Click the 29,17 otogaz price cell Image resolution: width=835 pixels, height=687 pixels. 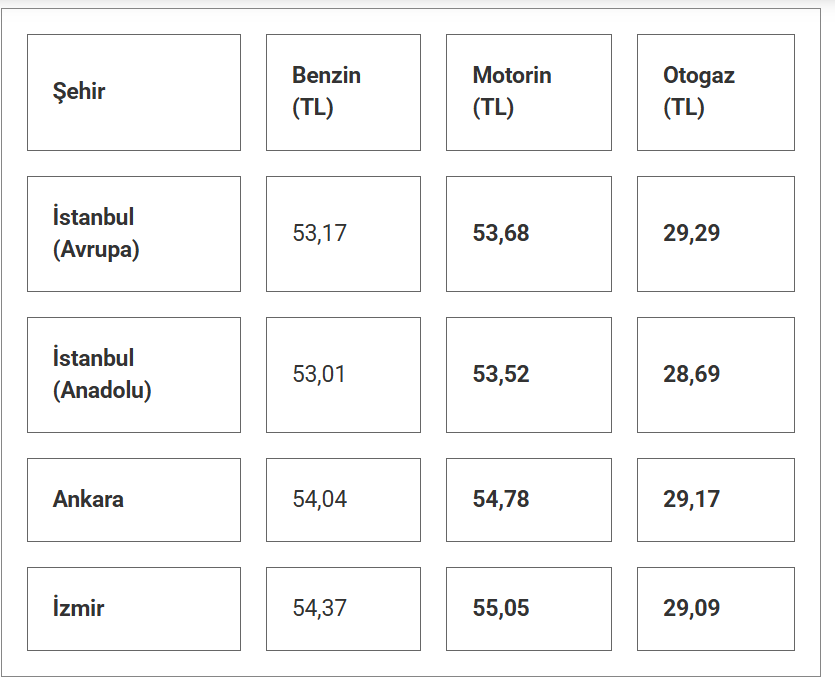click(715, 499)
